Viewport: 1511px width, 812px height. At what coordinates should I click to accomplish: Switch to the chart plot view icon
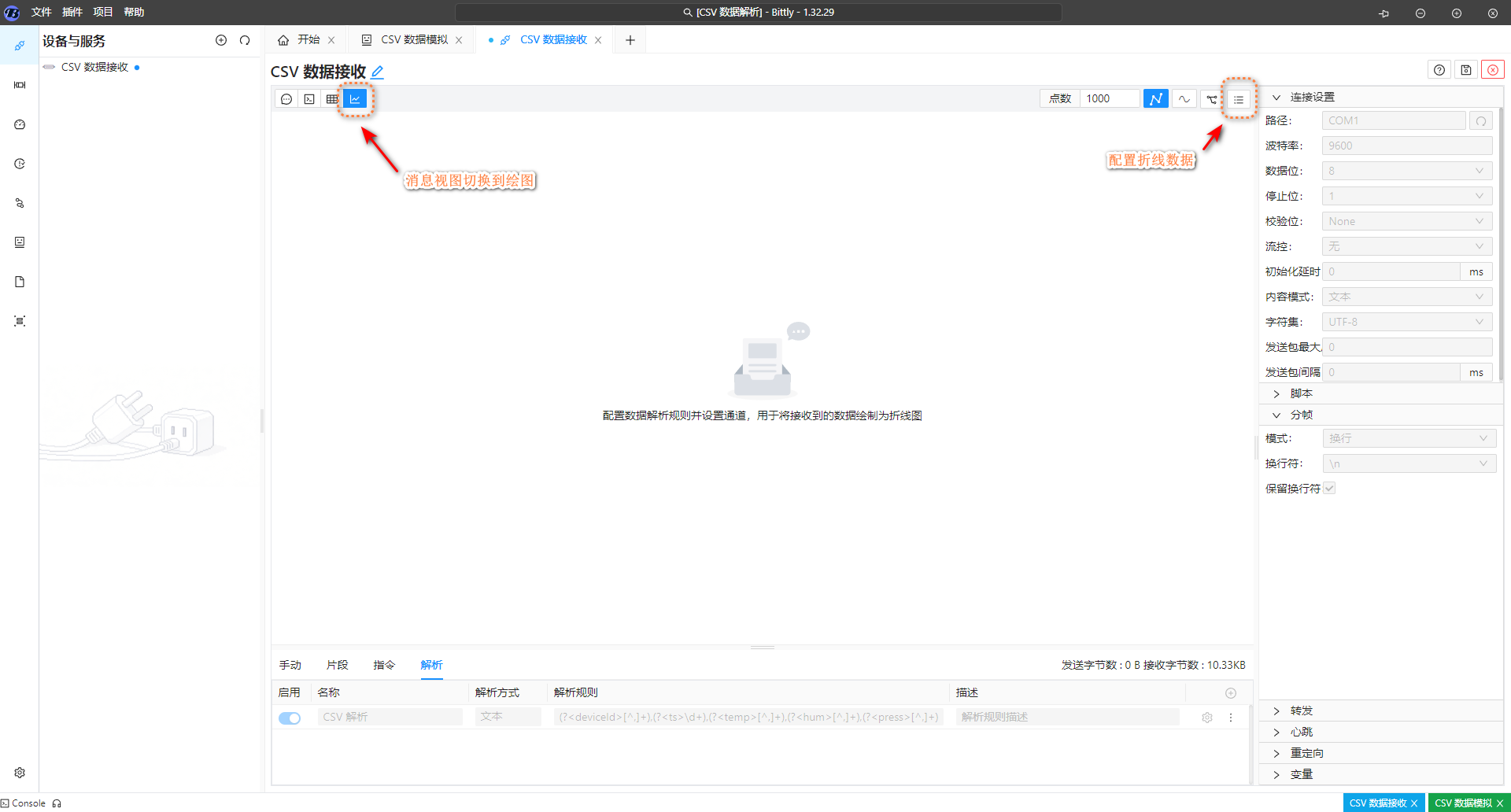tap(355, 99)
